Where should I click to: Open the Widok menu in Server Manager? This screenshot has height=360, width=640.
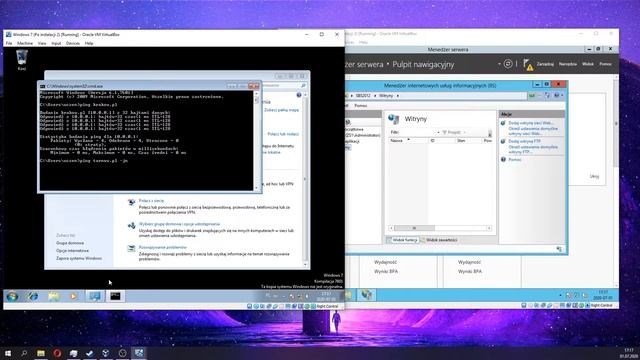[588, 64]
